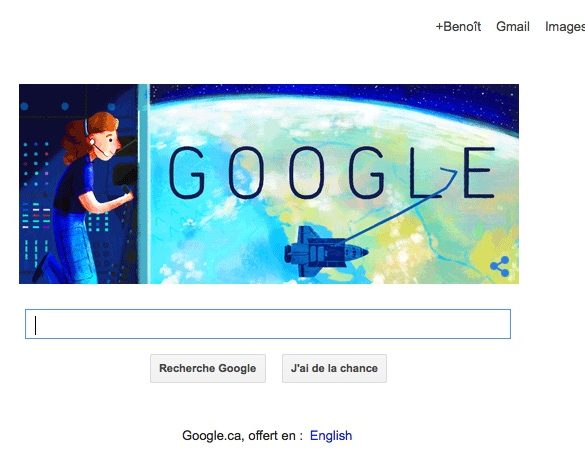
Task: Focus the Google search text box
Action: tap(268, 324)
